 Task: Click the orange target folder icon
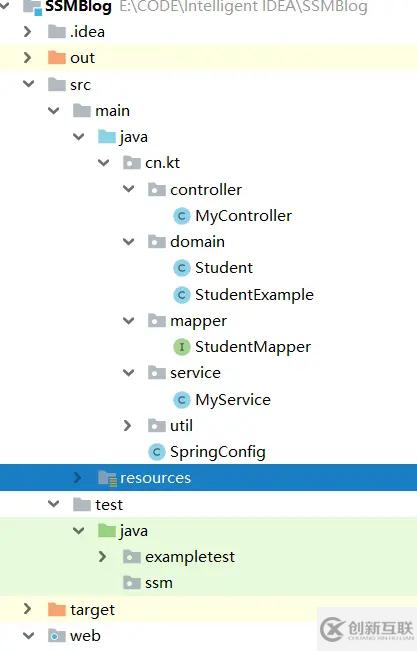(x=57, y=609)
